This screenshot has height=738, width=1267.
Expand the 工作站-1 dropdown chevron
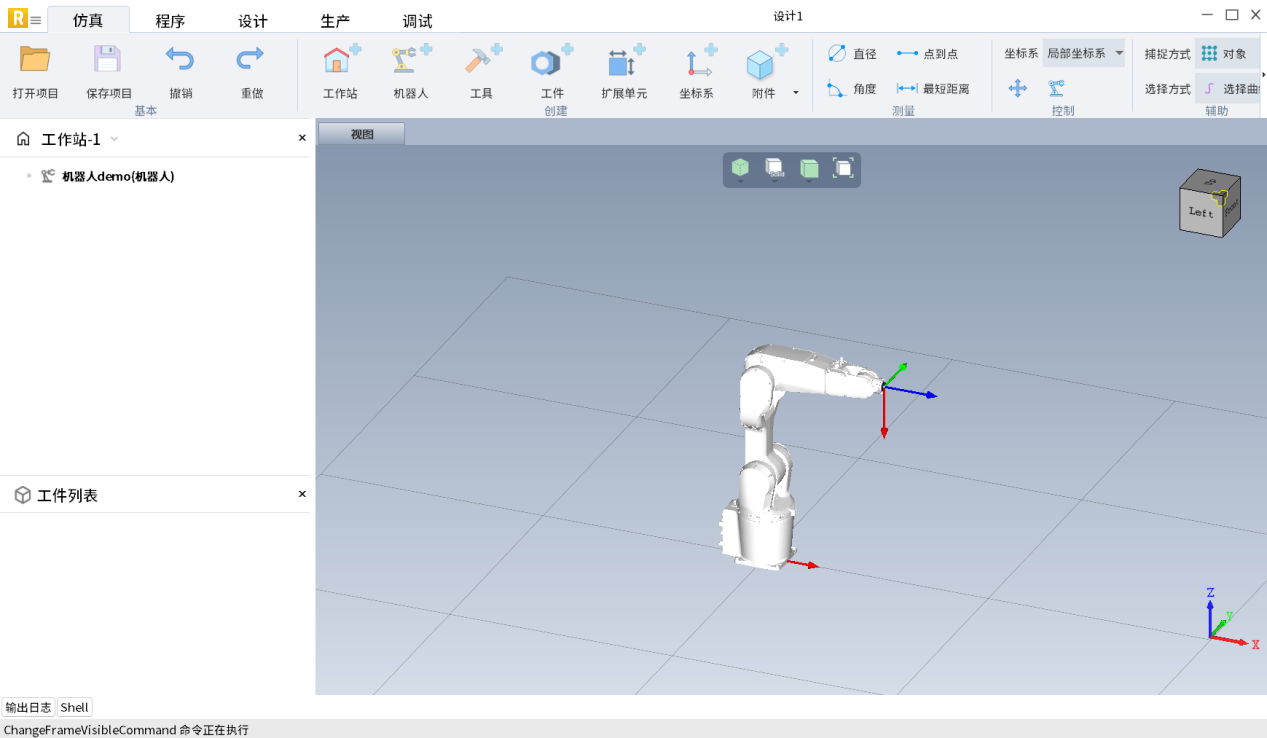click(x=114, y=140)
